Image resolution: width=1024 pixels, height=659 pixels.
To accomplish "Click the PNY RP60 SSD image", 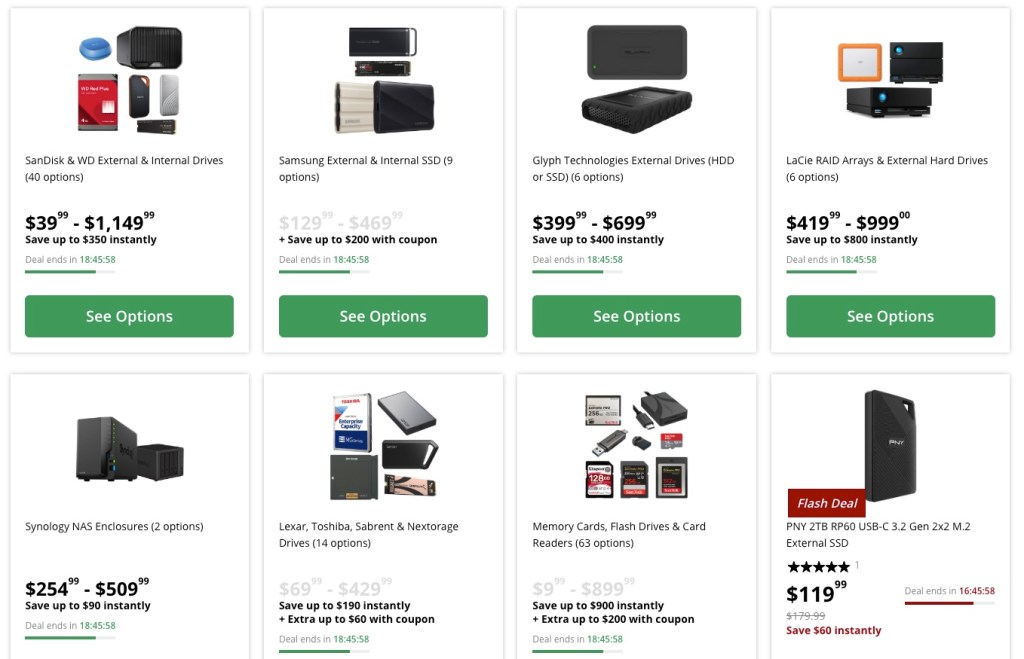I will 890,446.
